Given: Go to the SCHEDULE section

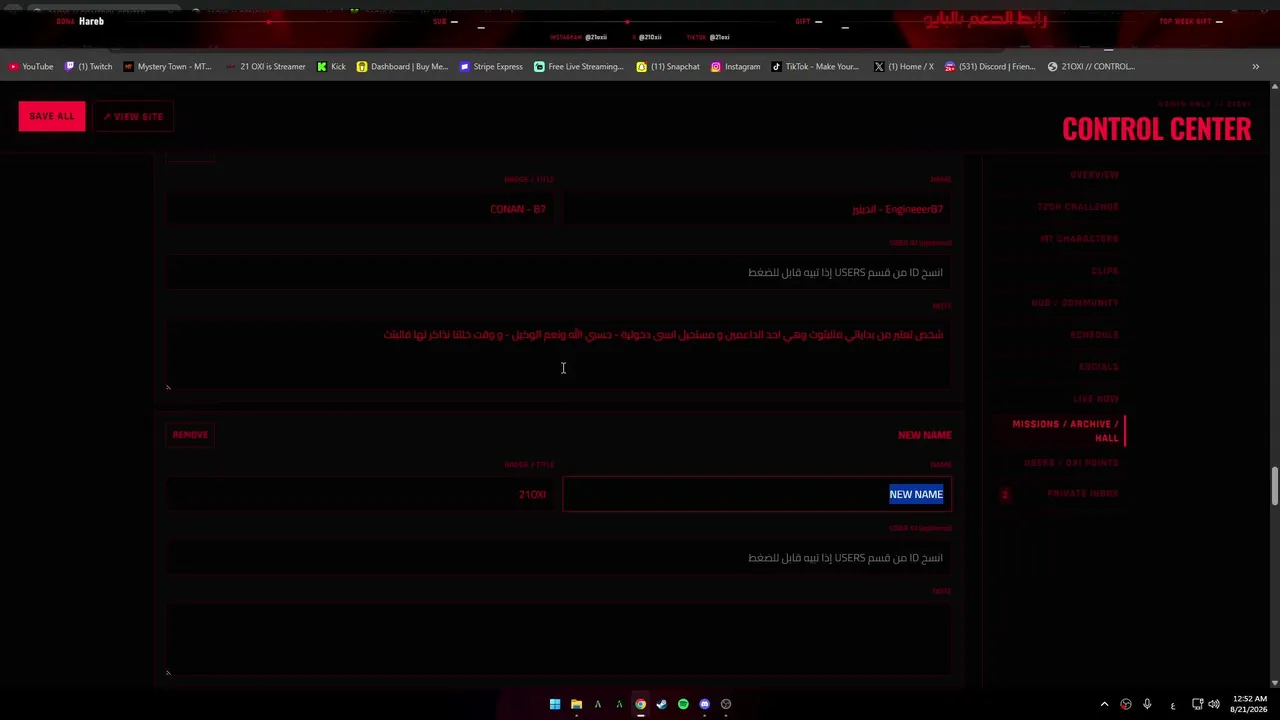Looking at the screenshot, I should [x=1094, y=335].
